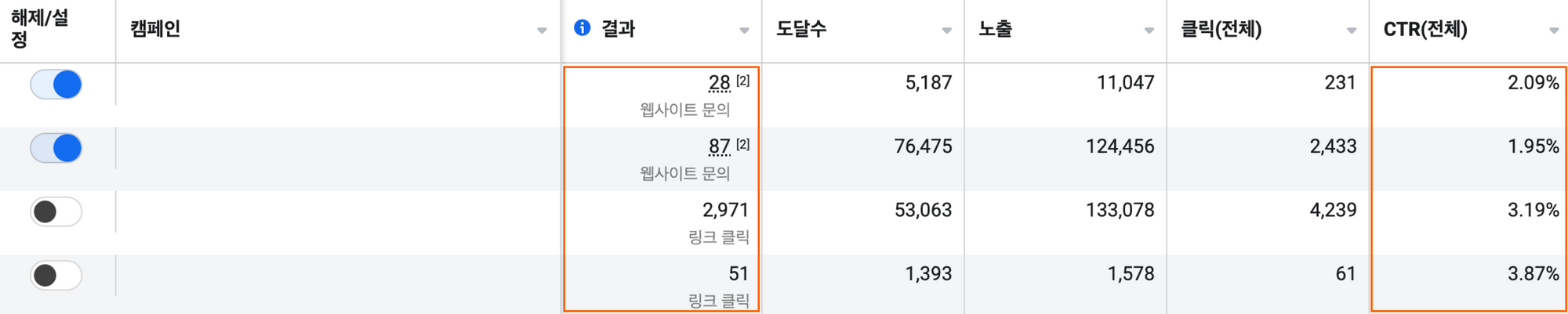Image resolution: width=1568 pixels, height=314 pixels.
Task: Open the 캠페인 column dropdown arrow
Action: point(542,31)
